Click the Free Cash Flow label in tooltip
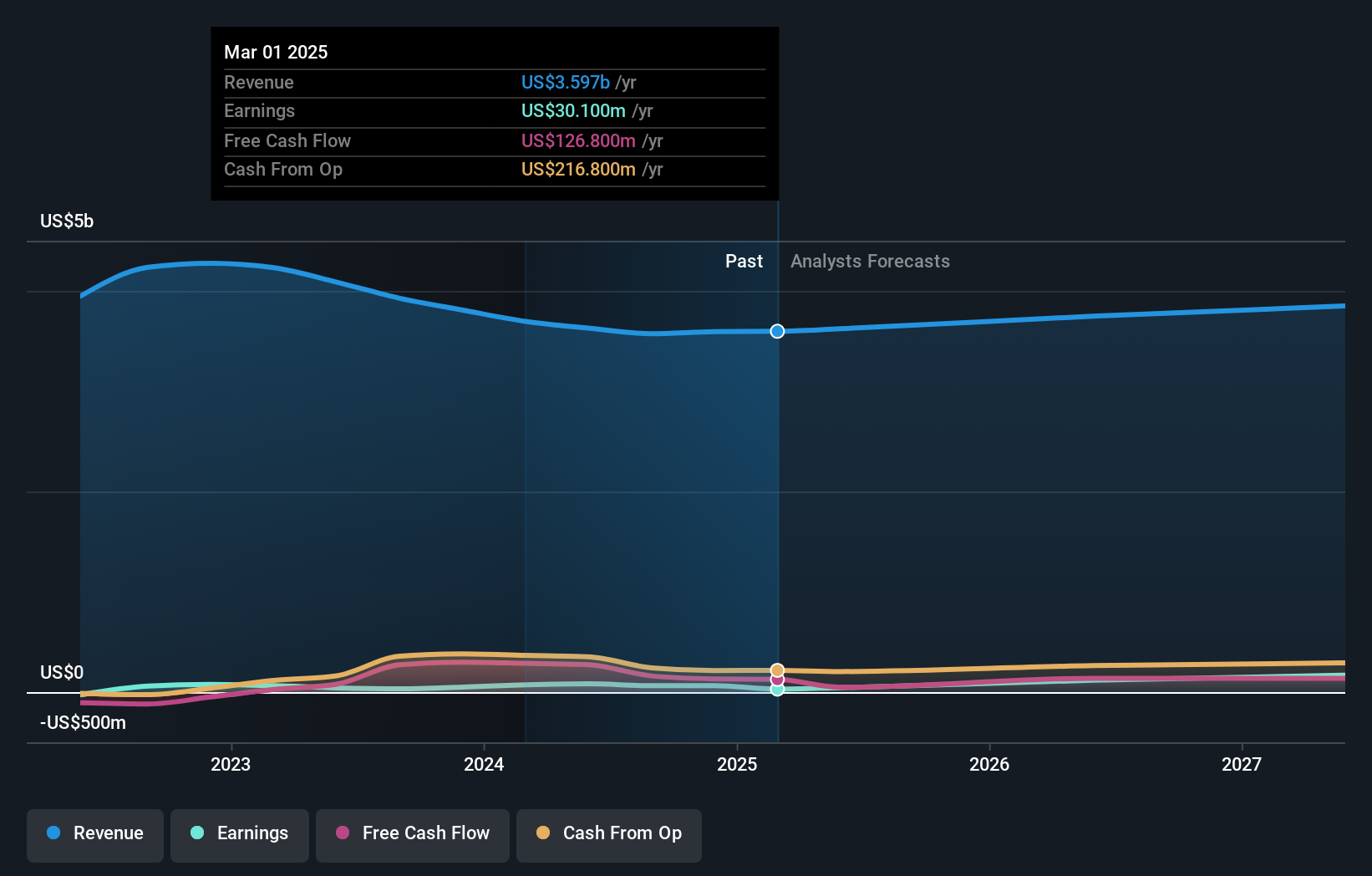Screen dimensions: 1372x876 (287, 140)
